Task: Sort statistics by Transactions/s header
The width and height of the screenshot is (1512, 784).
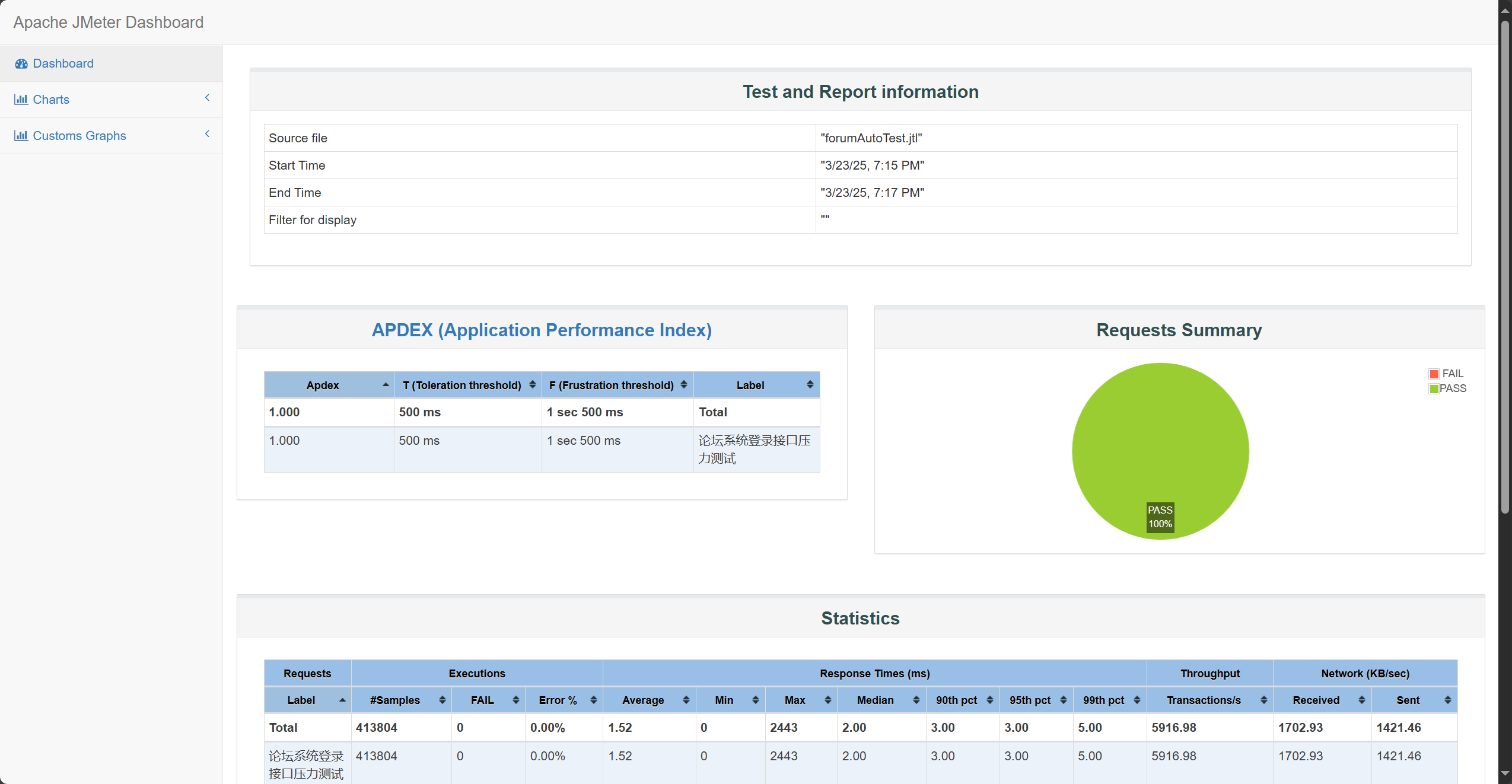Action: tap(1204, 700)
